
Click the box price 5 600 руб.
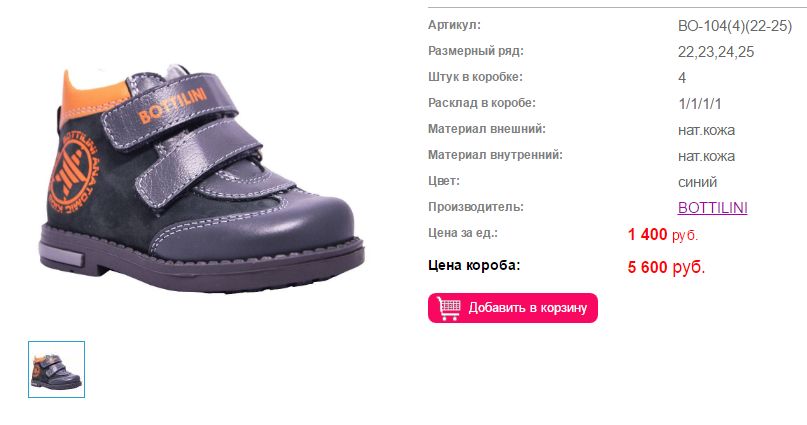666,267
